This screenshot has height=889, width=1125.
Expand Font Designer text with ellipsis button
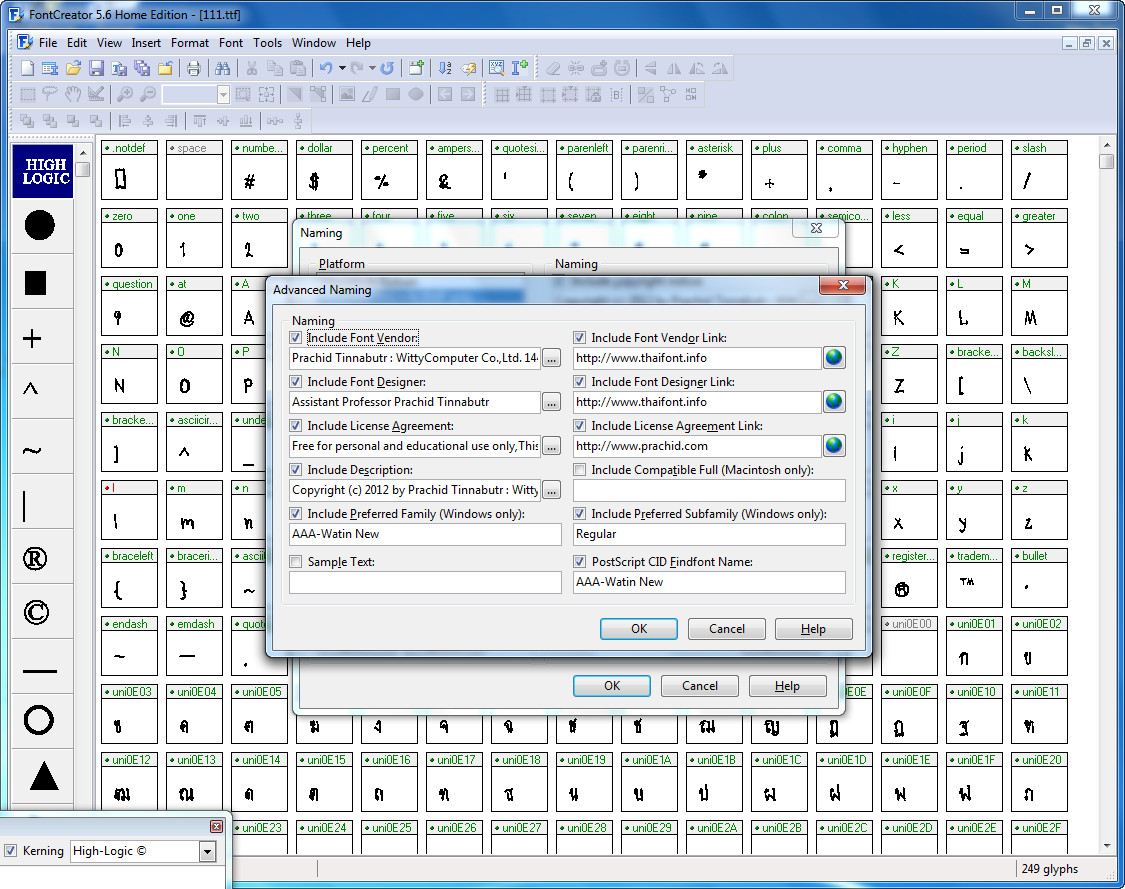tap(551, 403)
